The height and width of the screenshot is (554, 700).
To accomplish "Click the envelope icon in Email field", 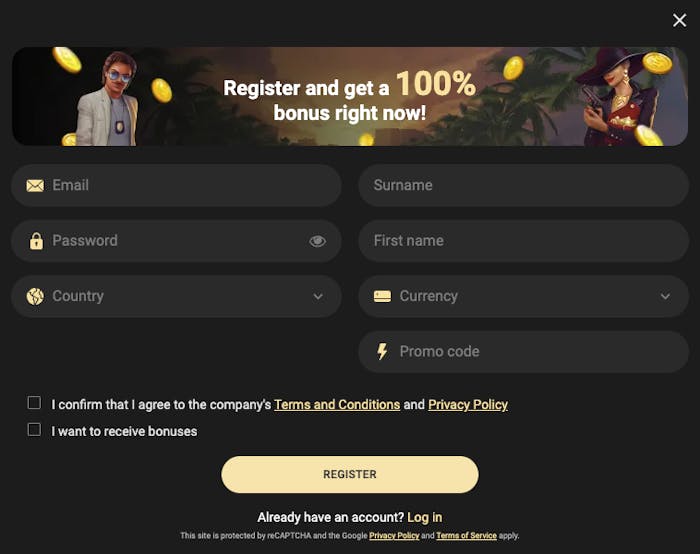I will click(35, 186).
